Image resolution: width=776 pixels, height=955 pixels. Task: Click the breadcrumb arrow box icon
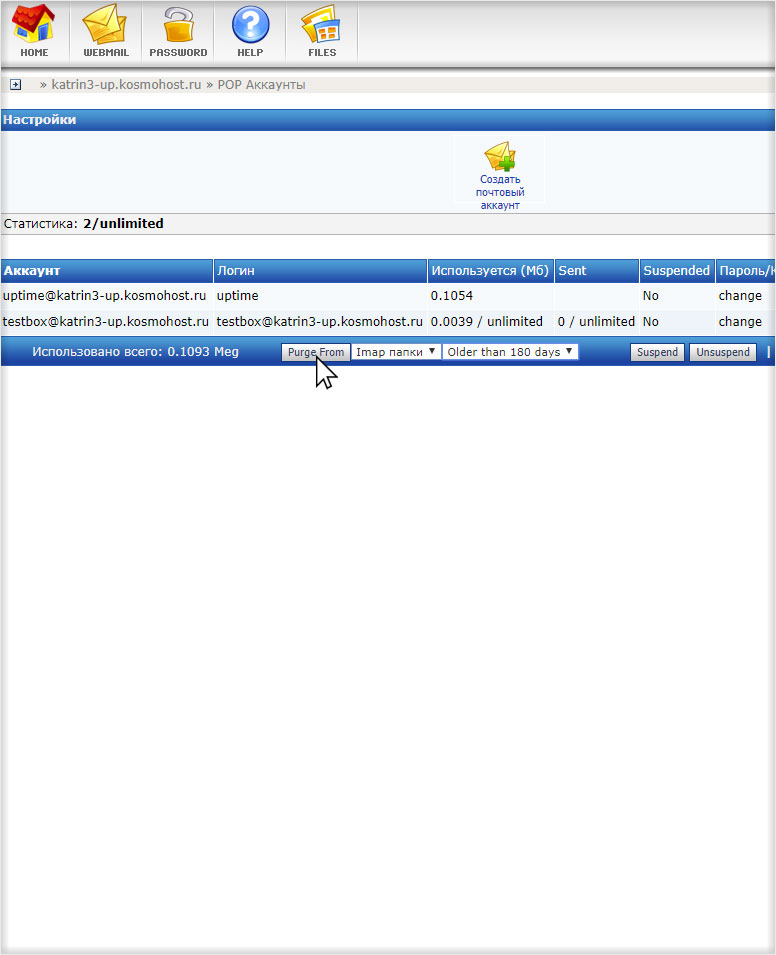(15, 85)
